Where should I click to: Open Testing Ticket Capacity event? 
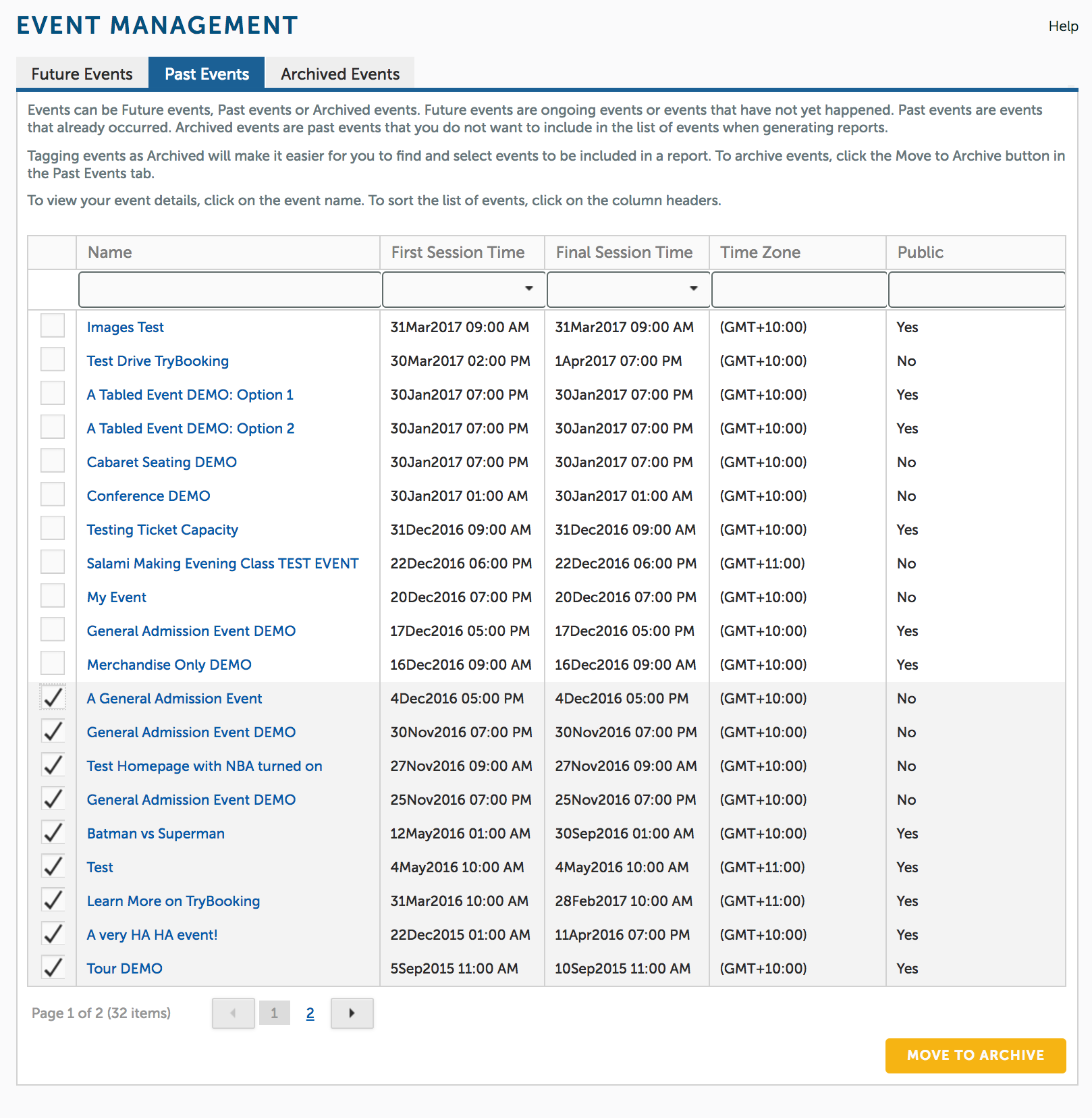163,530
